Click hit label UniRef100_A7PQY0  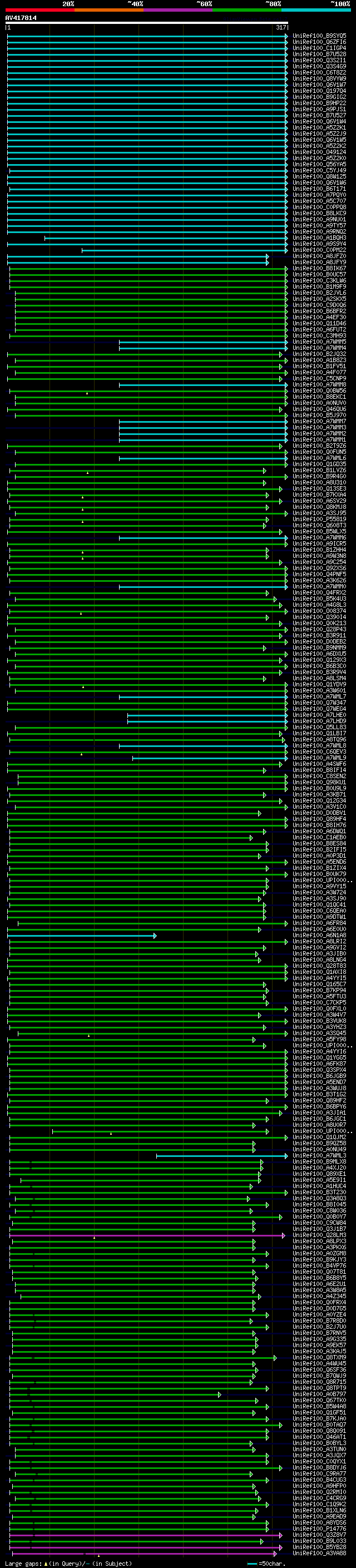pos(319,195)
